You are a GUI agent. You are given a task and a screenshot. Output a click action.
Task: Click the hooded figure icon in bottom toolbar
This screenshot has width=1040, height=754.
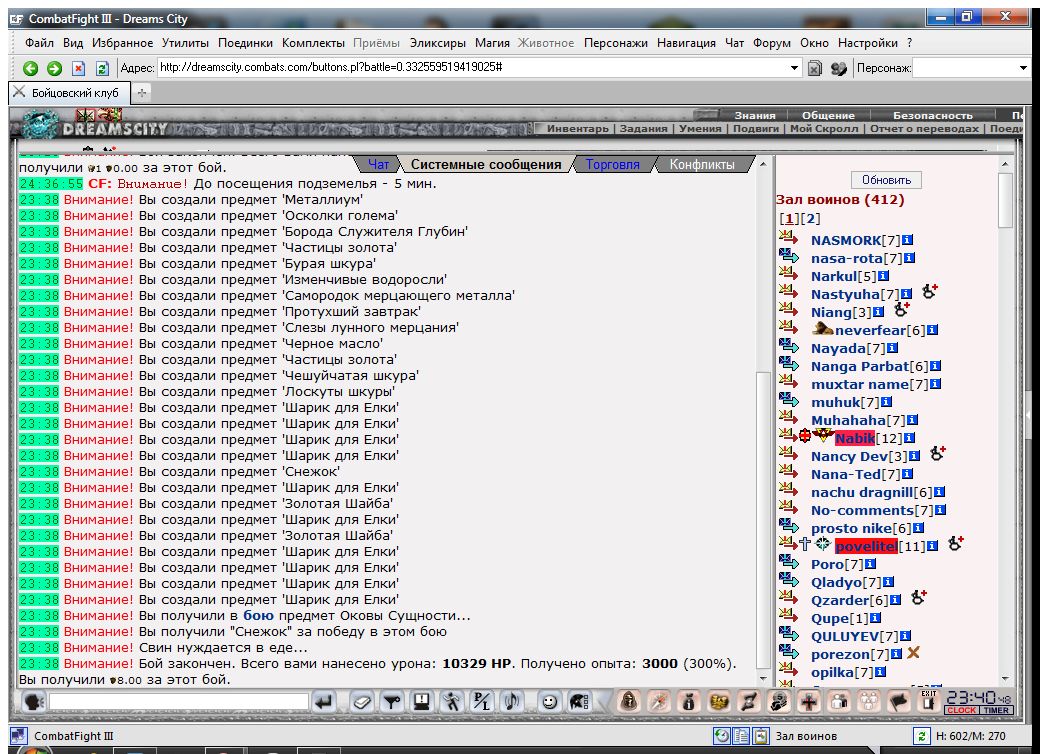629,702
